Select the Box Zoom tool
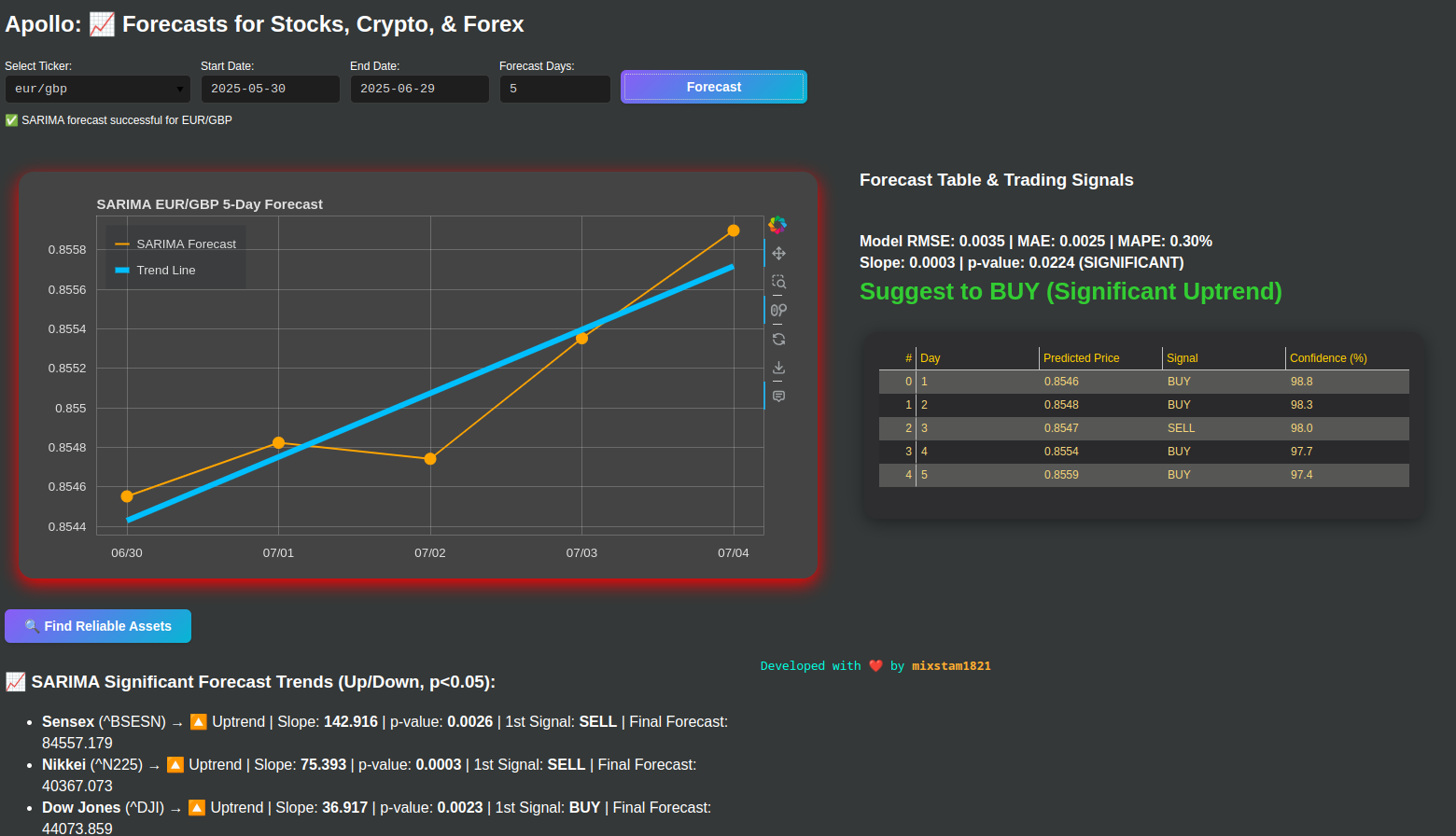The image size is (1456, 836). point(778,282)
